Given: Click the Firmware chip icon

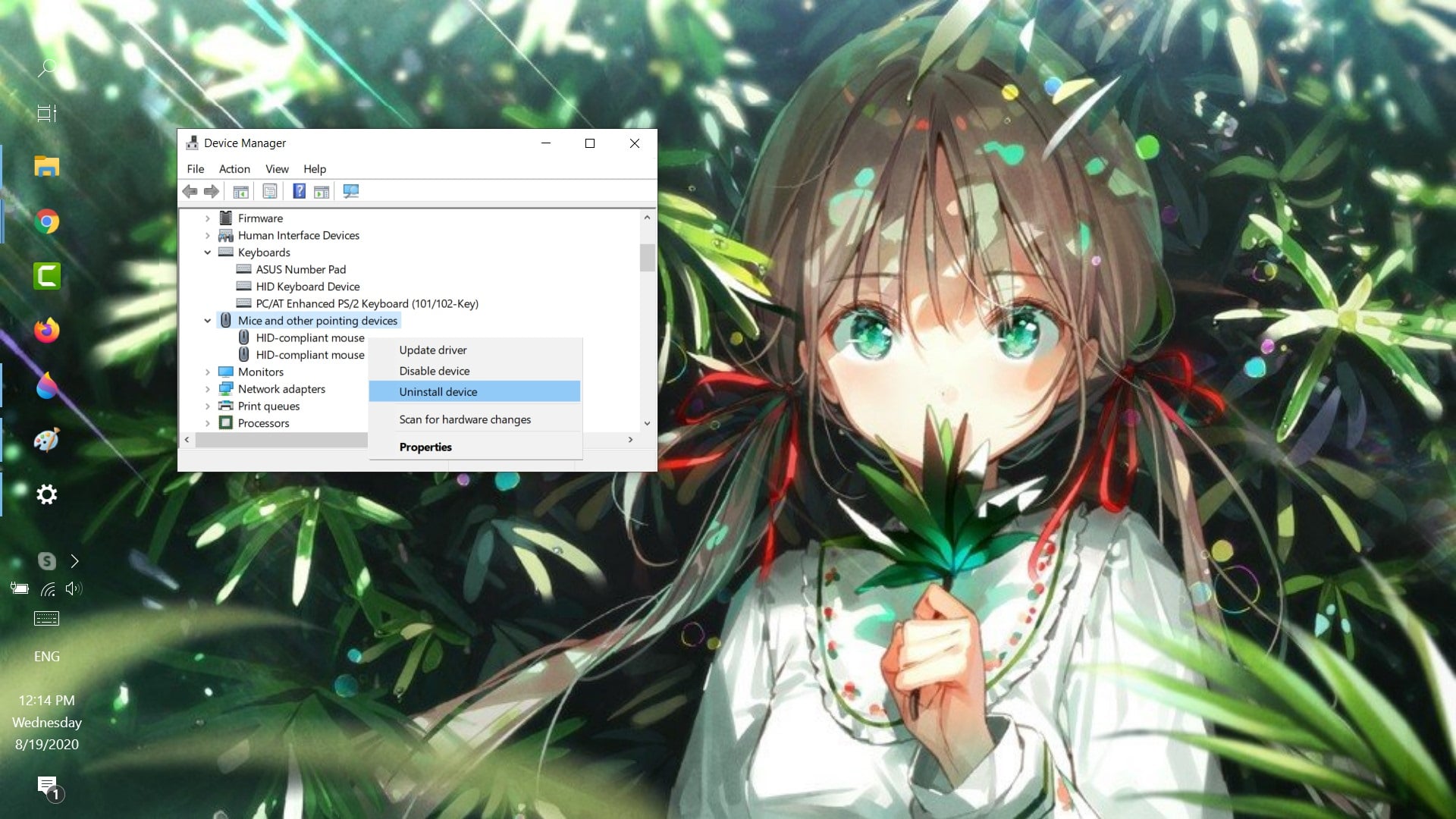Looking at the screenshot, I should coord(226,218).
